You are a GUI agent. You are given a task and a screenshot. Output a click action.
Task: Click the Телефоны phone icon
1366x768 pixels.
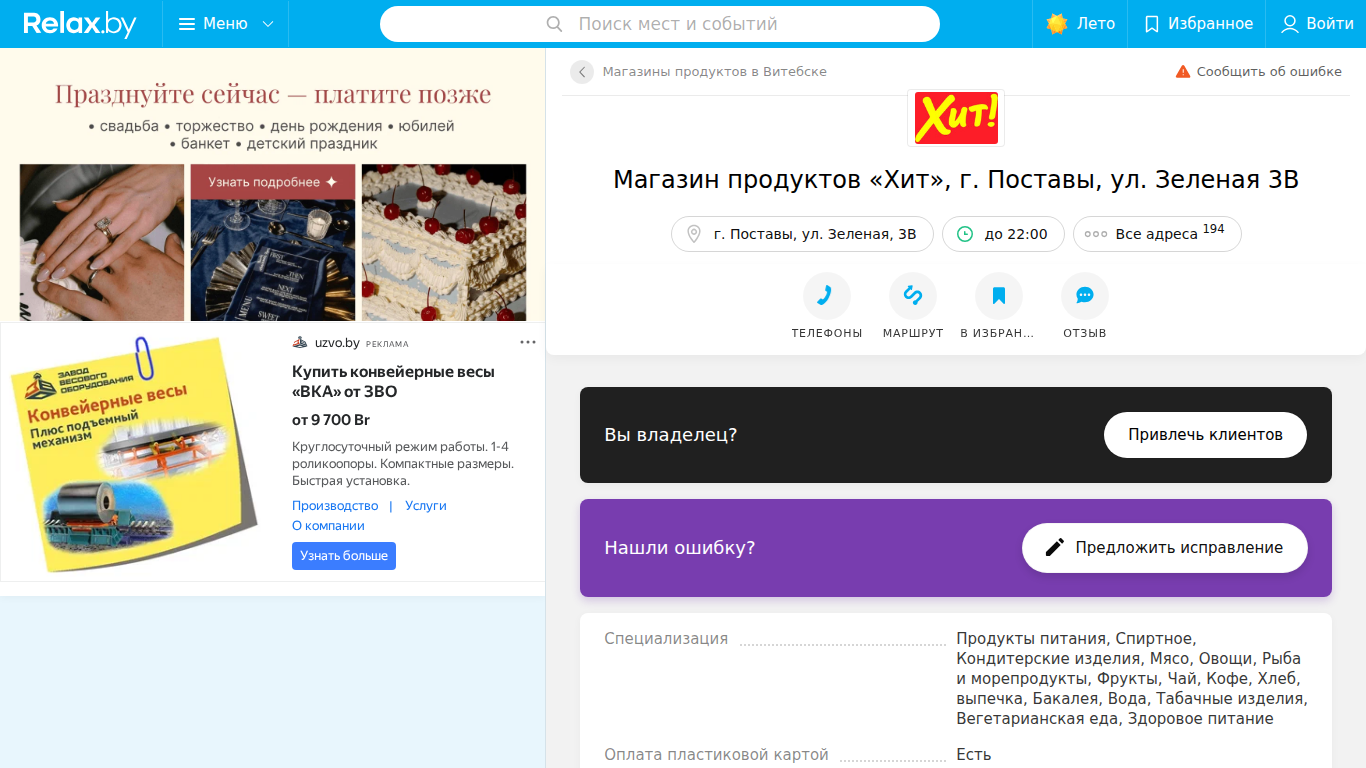point(827,296)
